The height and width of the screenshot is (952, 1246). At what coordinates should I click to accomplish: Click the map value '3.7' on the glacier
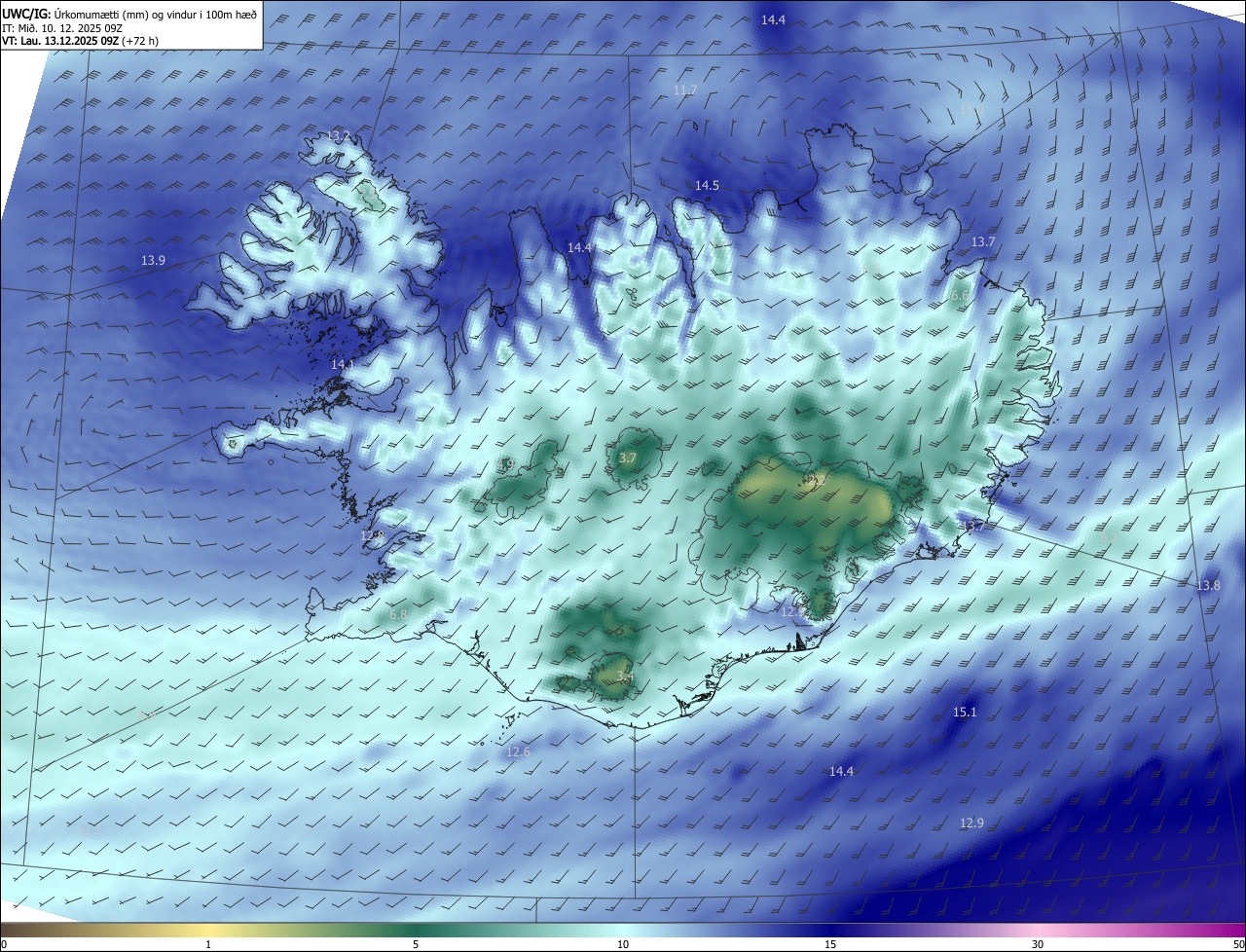pyautogui.click(x=628, y=458)
